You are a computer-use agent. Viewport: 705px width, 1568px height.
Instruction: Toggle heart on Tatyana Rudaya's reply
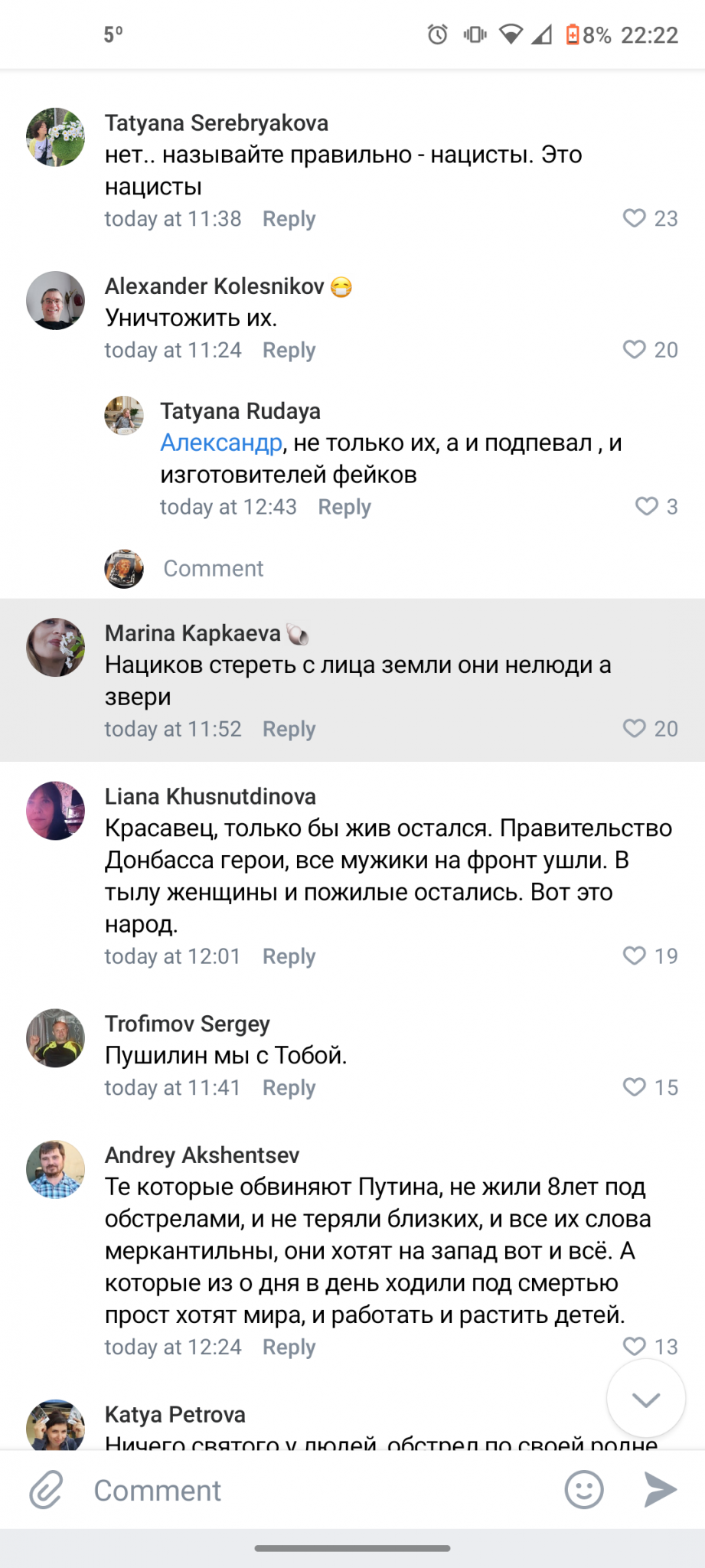coord(647,506)
